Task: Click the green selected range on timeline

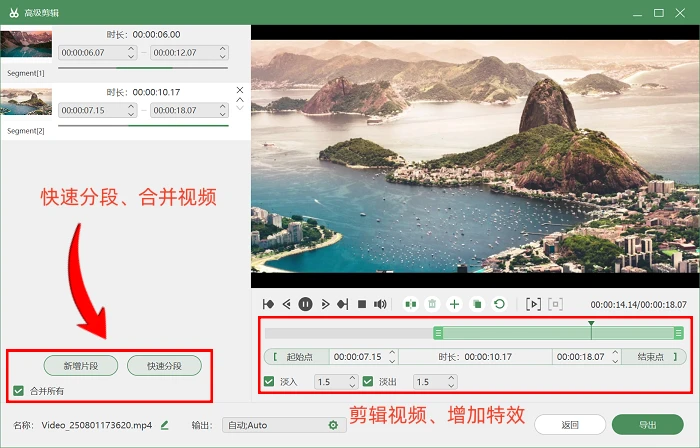Action: tap(558, 333)
